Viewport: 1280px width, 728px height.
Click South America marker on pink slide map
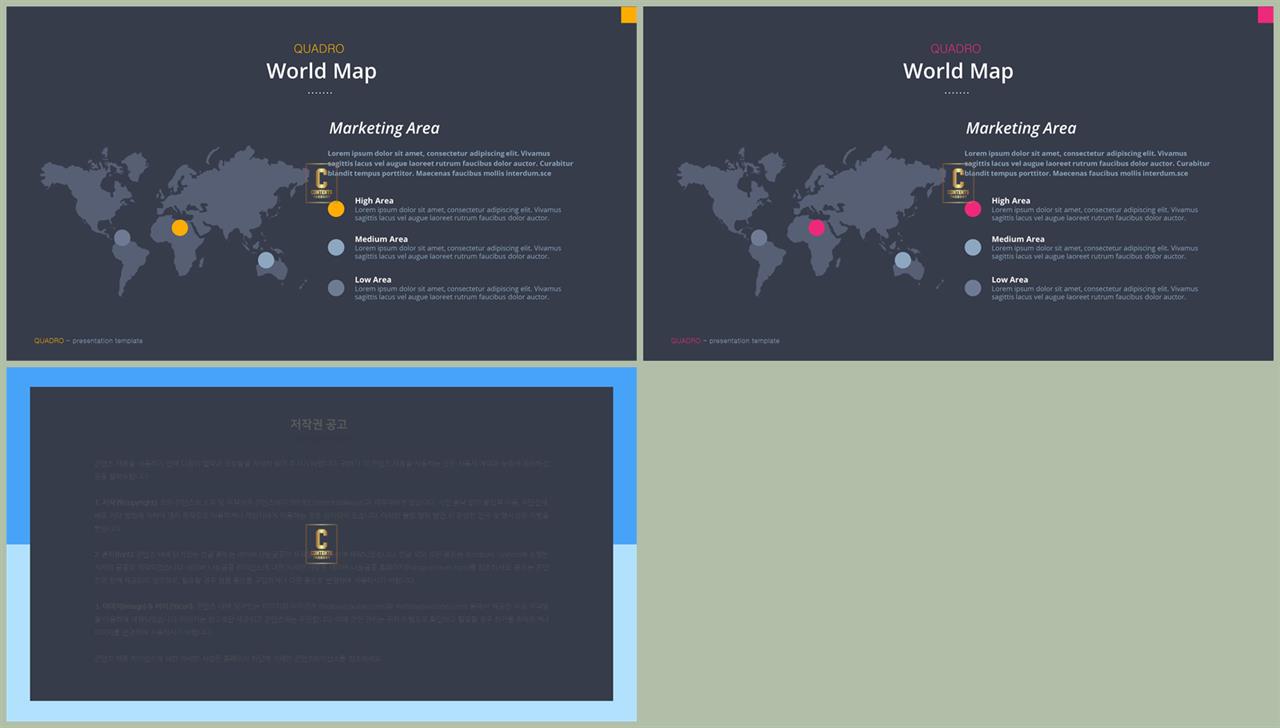click(x=759, y=238)
